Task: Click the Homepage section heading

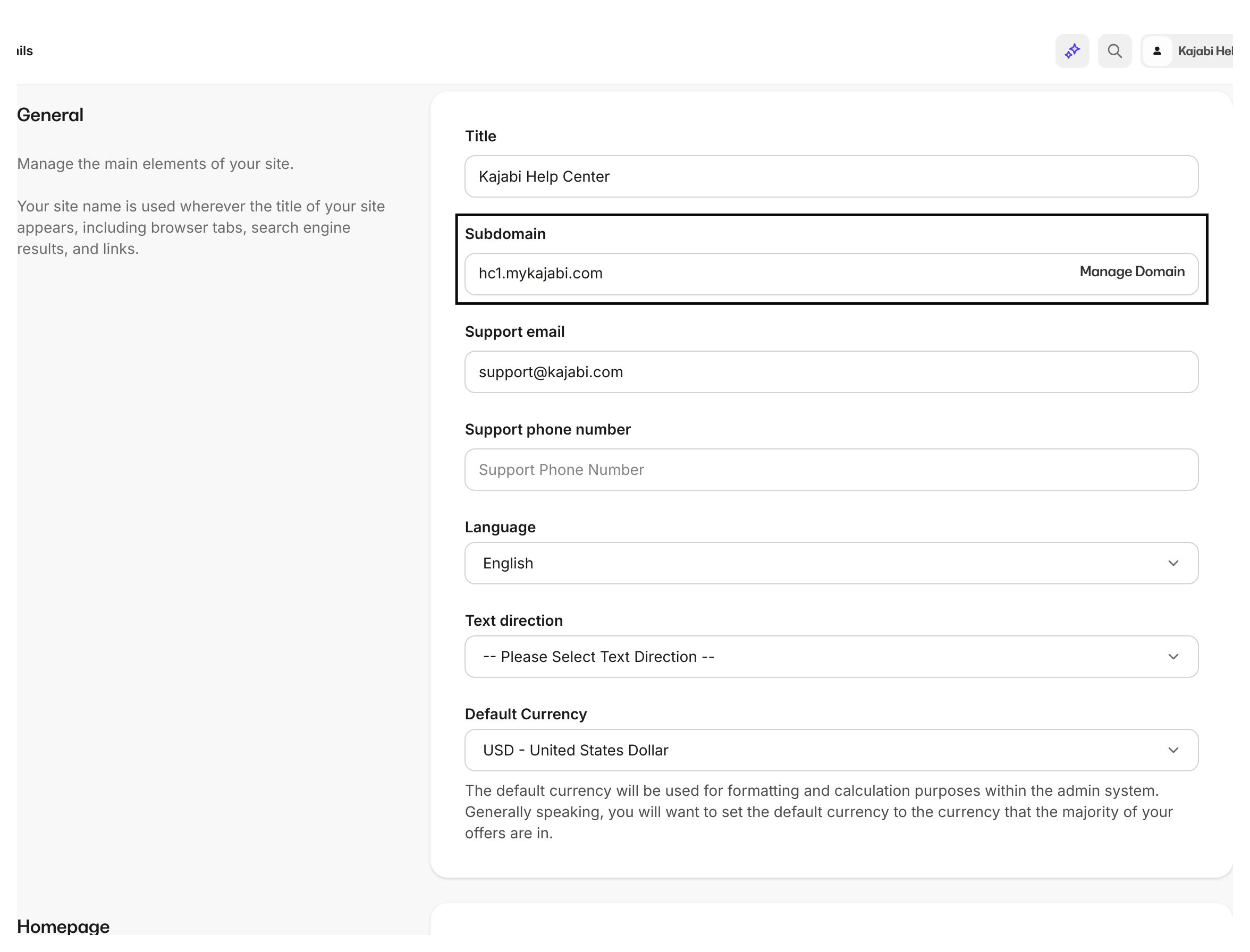Action: (63, 926)
